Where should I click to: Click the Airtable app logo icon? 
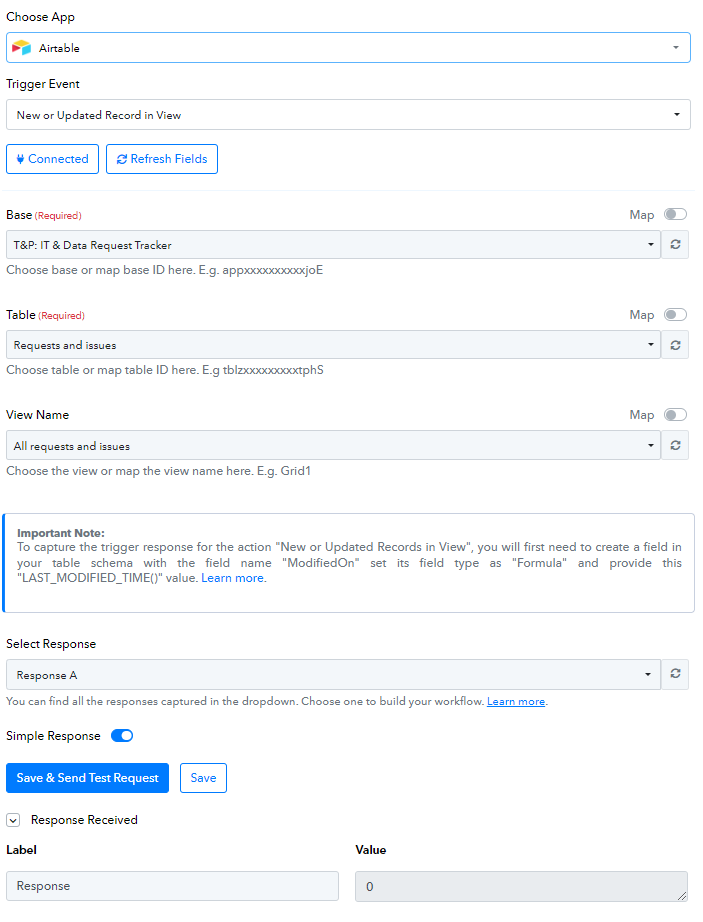[x=21, y=48]
